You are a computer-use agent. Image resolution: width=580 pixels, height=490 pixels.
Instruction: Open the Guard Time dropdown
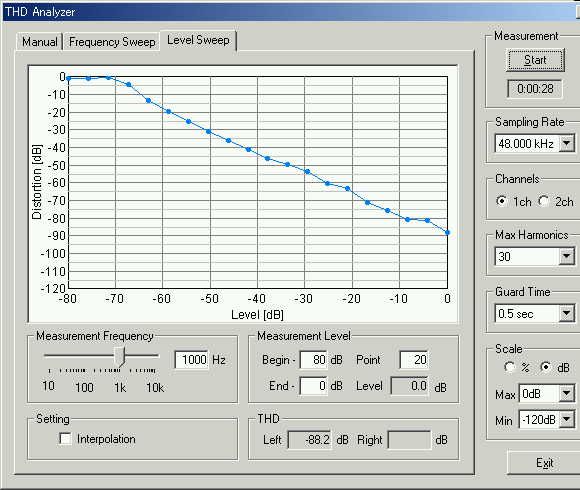click(567, 314)
